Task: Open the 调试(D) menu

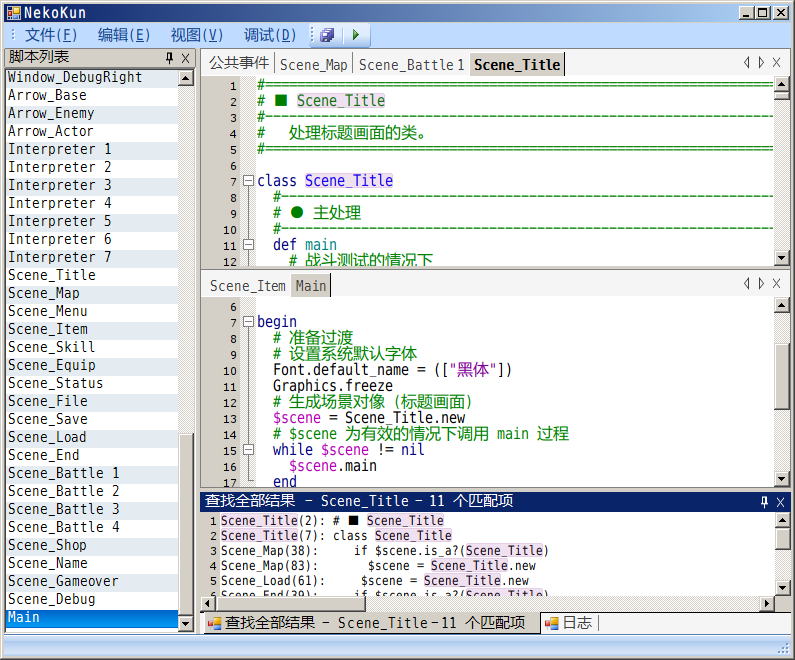Action: click(x=270, y=35)
